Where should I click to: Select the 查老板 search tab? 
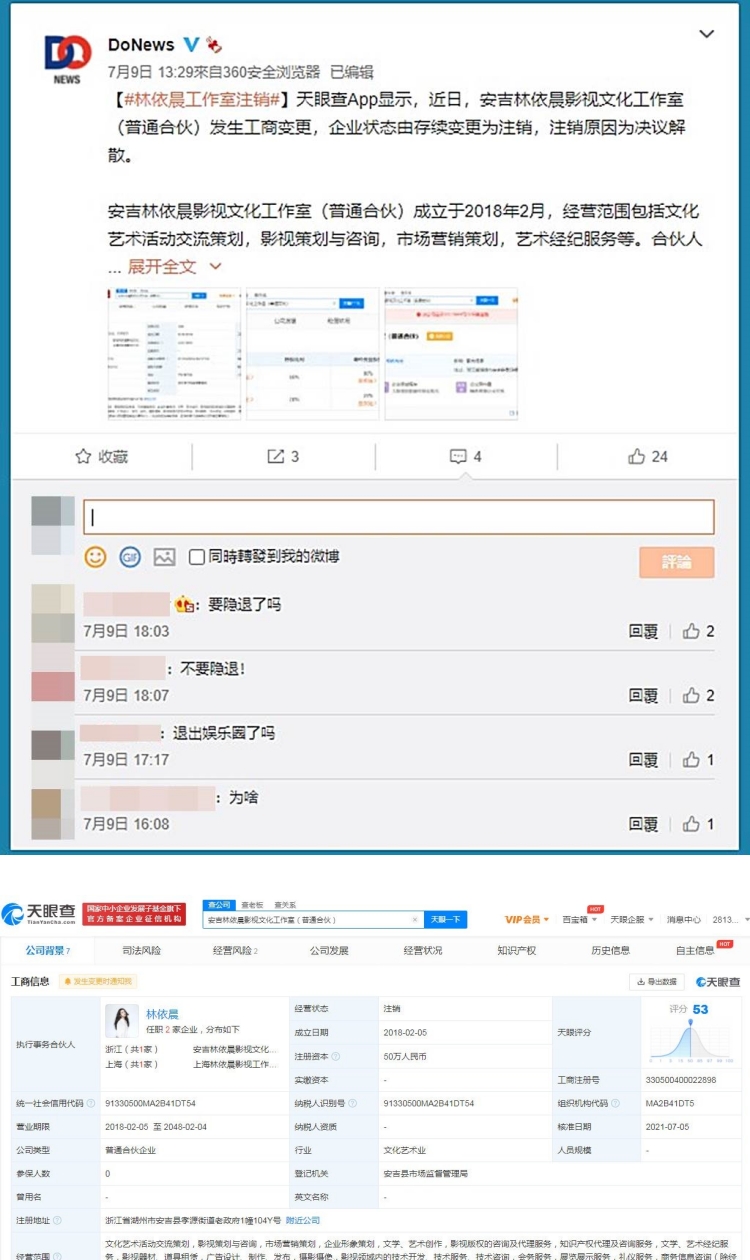252,904
